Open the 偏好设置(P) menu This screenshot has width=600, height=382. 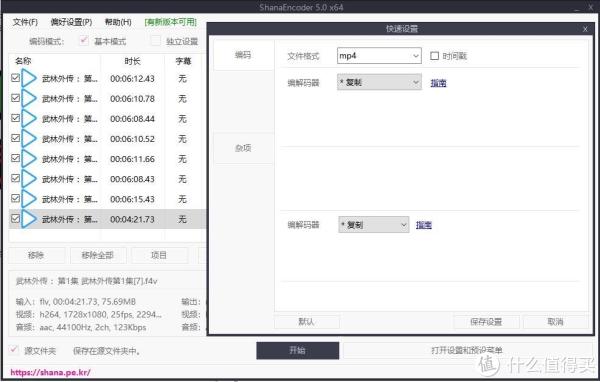click(71, 22)
